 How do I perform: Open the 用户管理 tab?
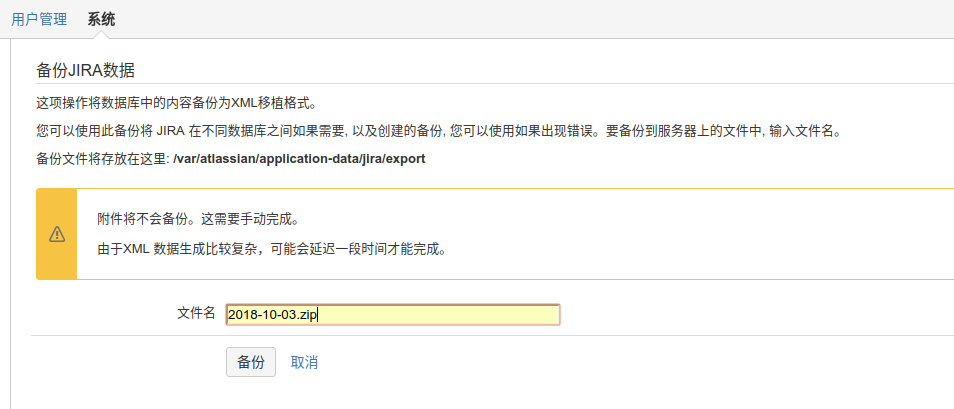[39, 19]
